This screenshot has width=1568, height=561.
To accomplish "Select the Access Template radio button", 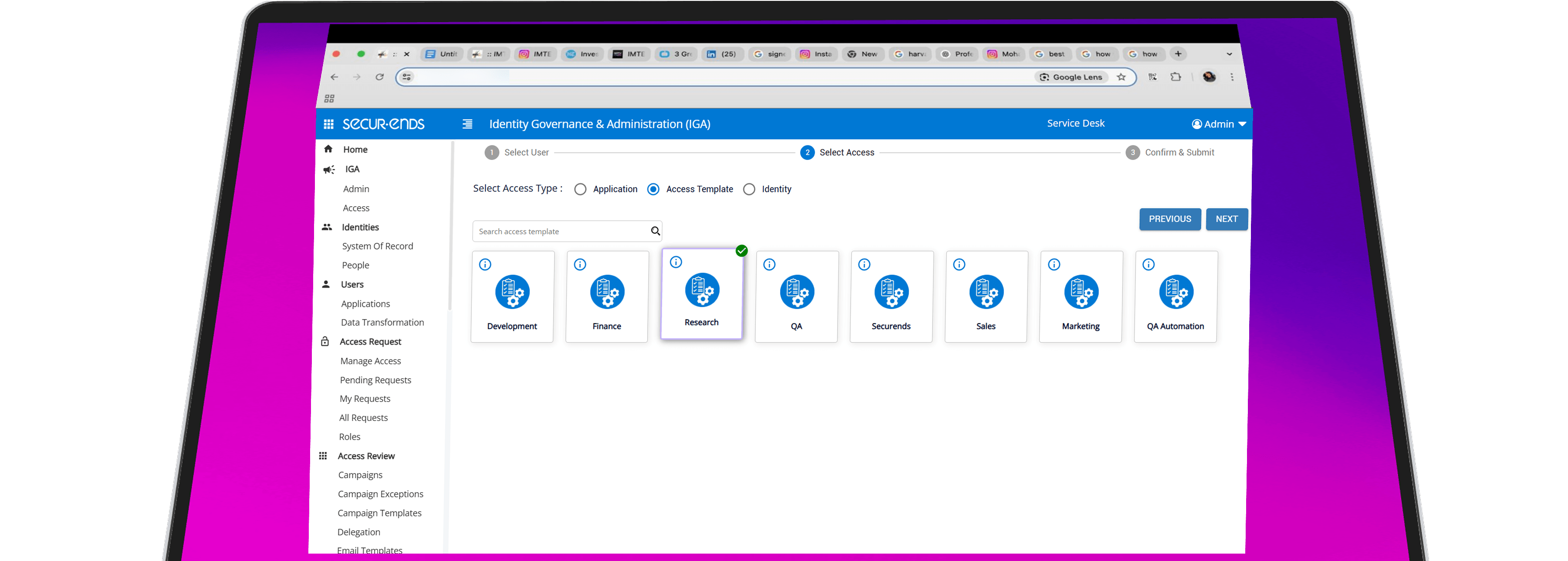I will coord(653,189).
